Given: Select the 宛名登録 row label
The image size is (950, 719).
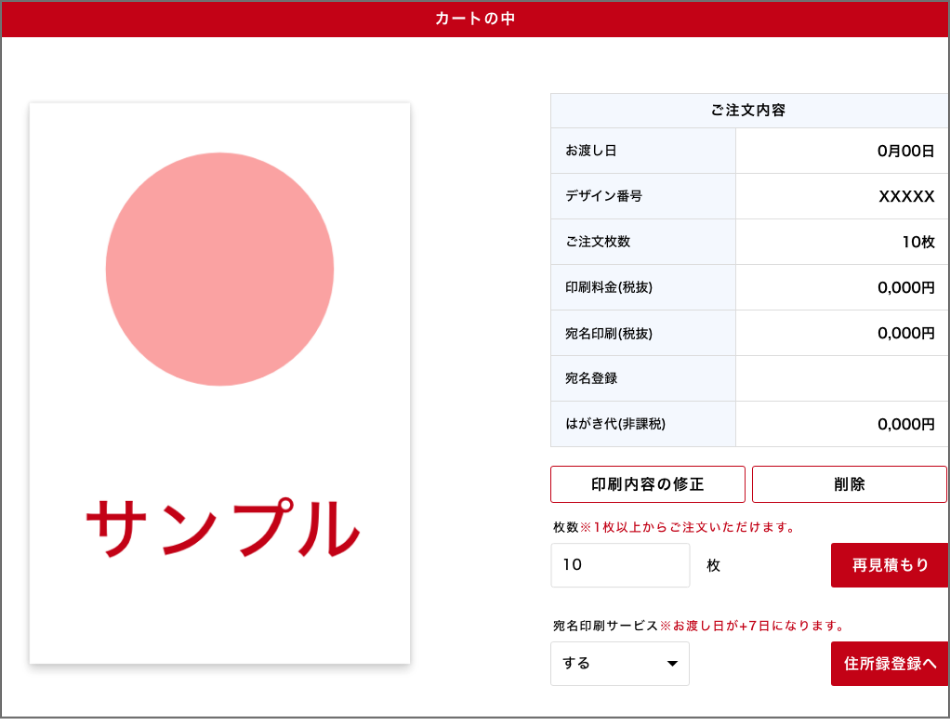Looking at the screenshot, I should pos(591,378).
